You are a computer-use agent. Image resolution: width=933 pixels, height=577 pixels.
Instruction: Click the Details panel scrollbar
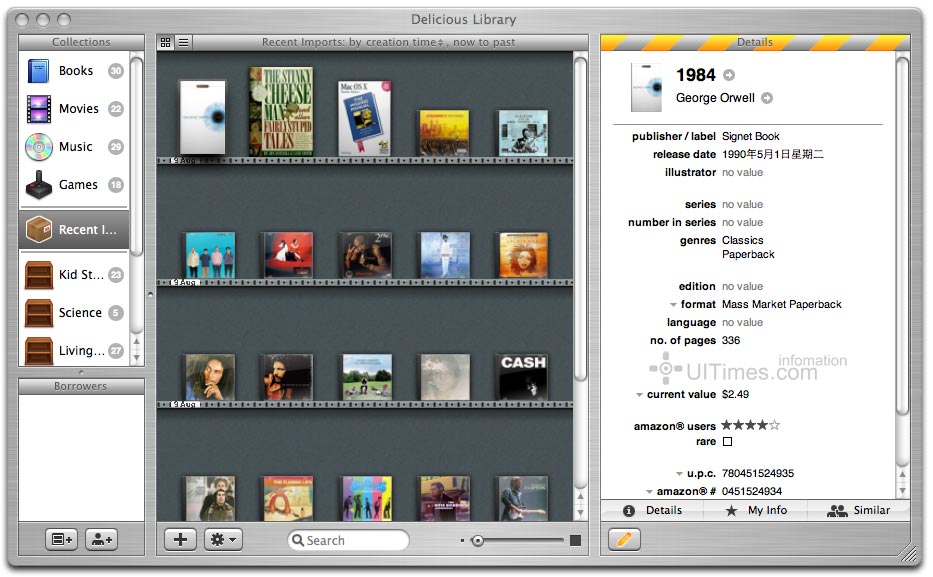tap(903, 235)
